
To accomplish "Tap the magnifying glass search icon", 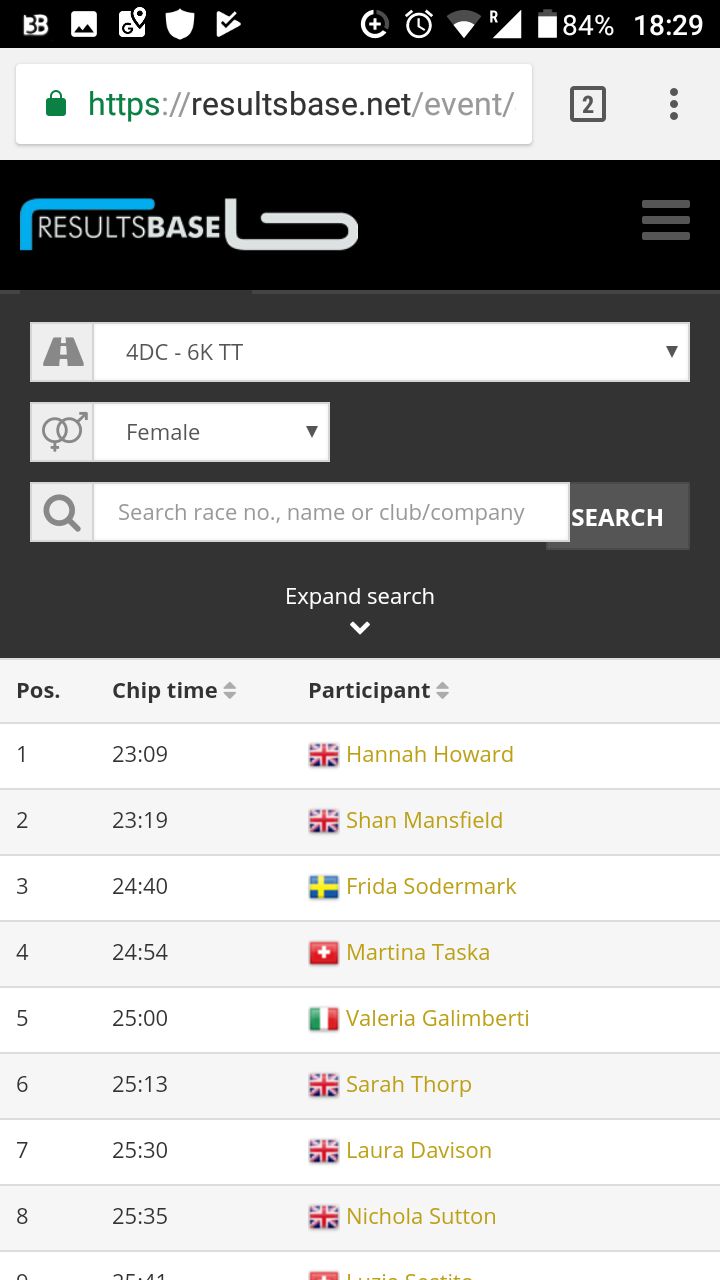I will pos(62,513).
